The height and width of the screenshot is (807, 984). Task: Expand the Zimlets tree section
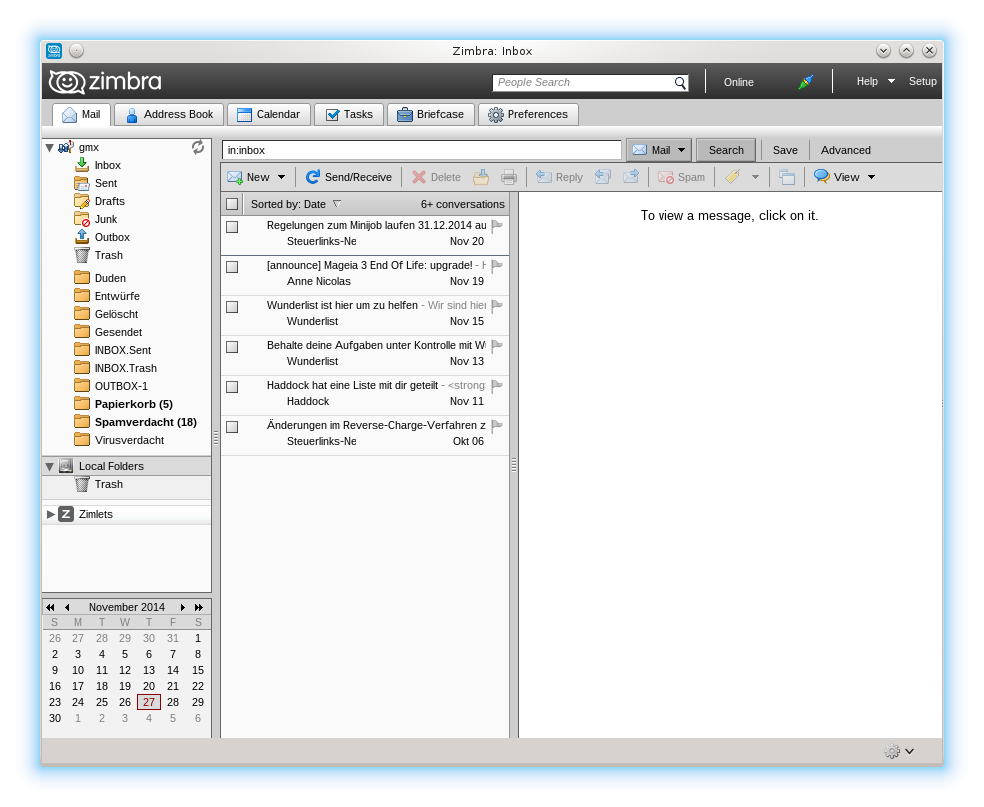(x=51, y=514)
